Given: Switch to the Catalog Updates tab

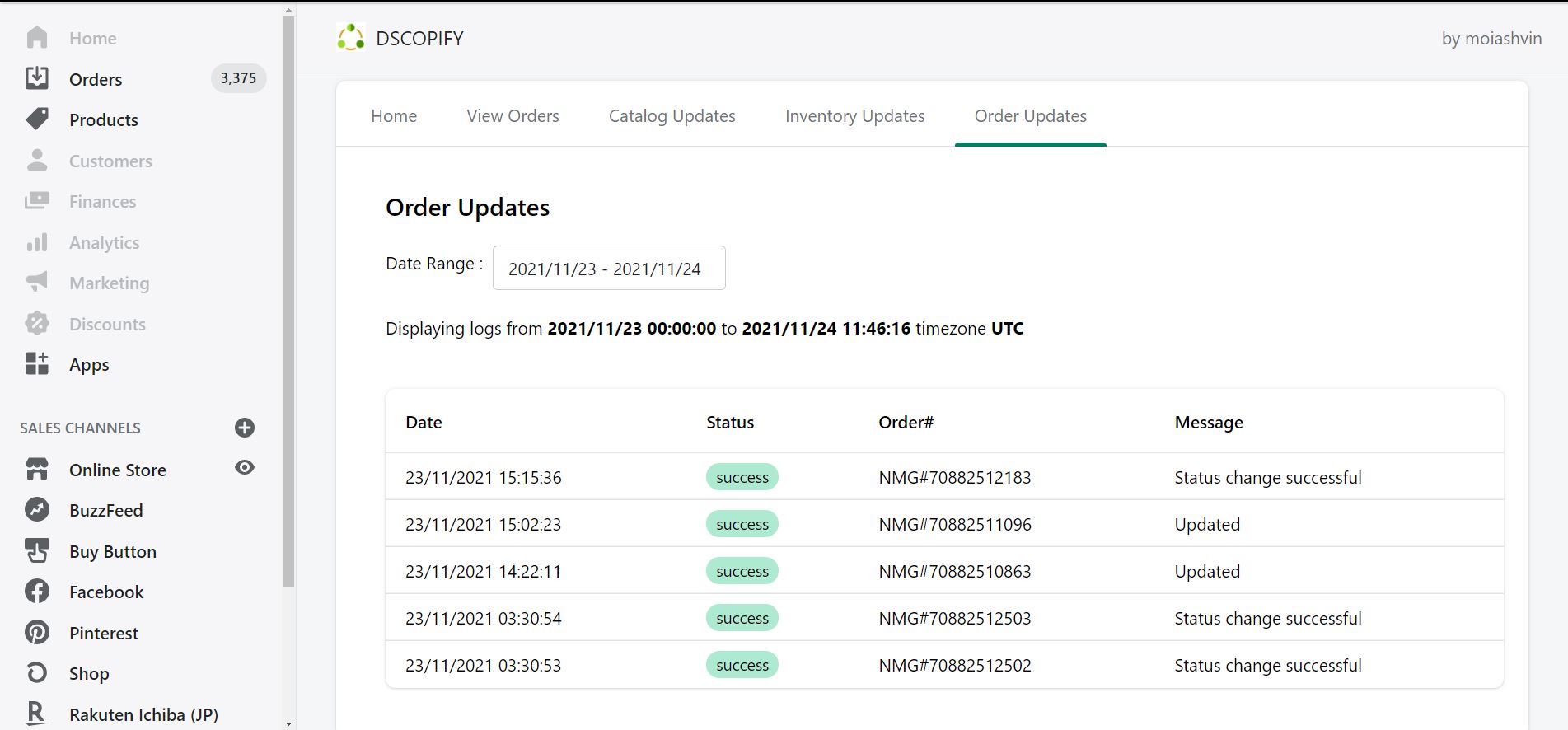Looking at the screenshot, I should 672,116.
